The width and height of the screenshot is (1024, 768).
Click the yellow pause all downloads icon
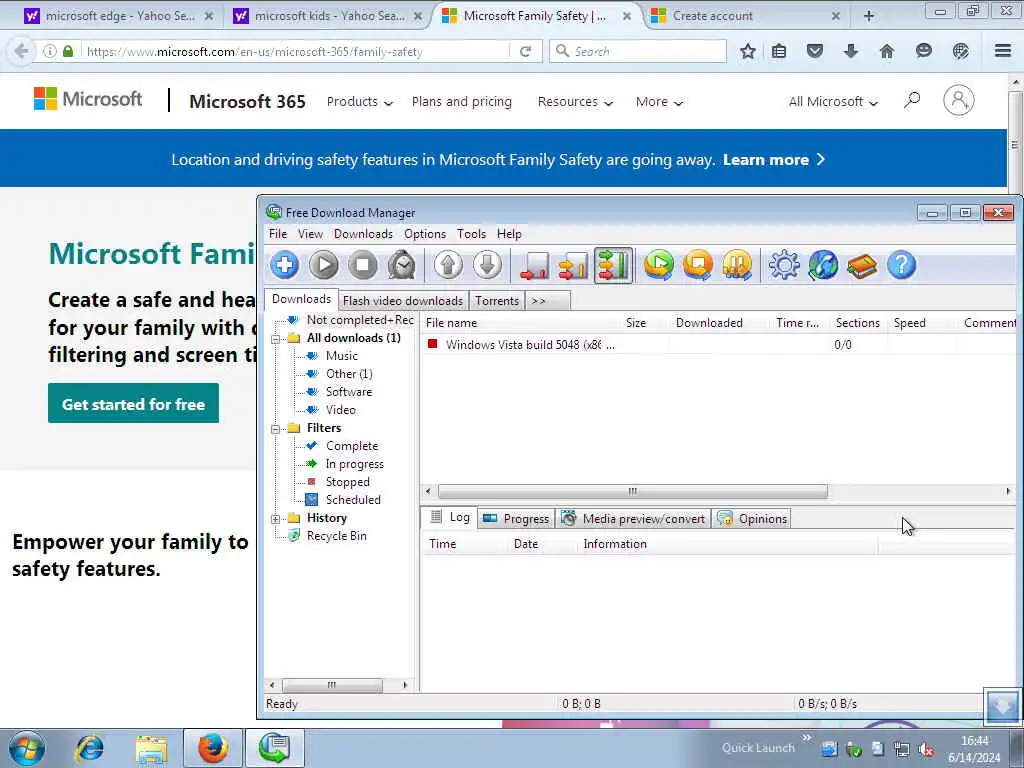(737, 265)
